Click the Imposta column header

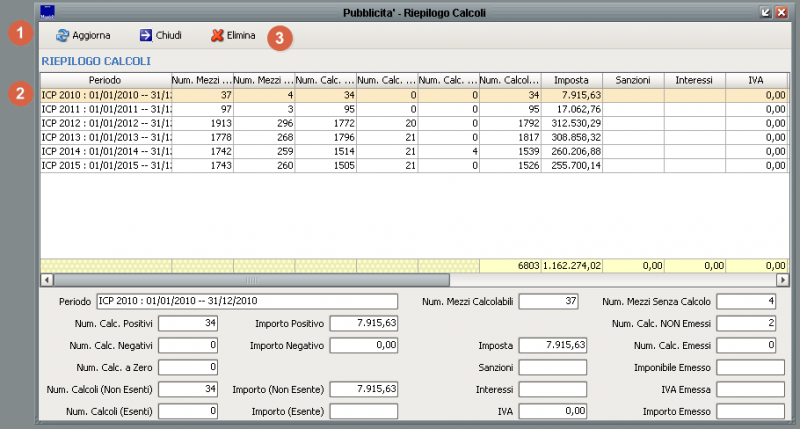pyautogui.click(x=571, y=79)
